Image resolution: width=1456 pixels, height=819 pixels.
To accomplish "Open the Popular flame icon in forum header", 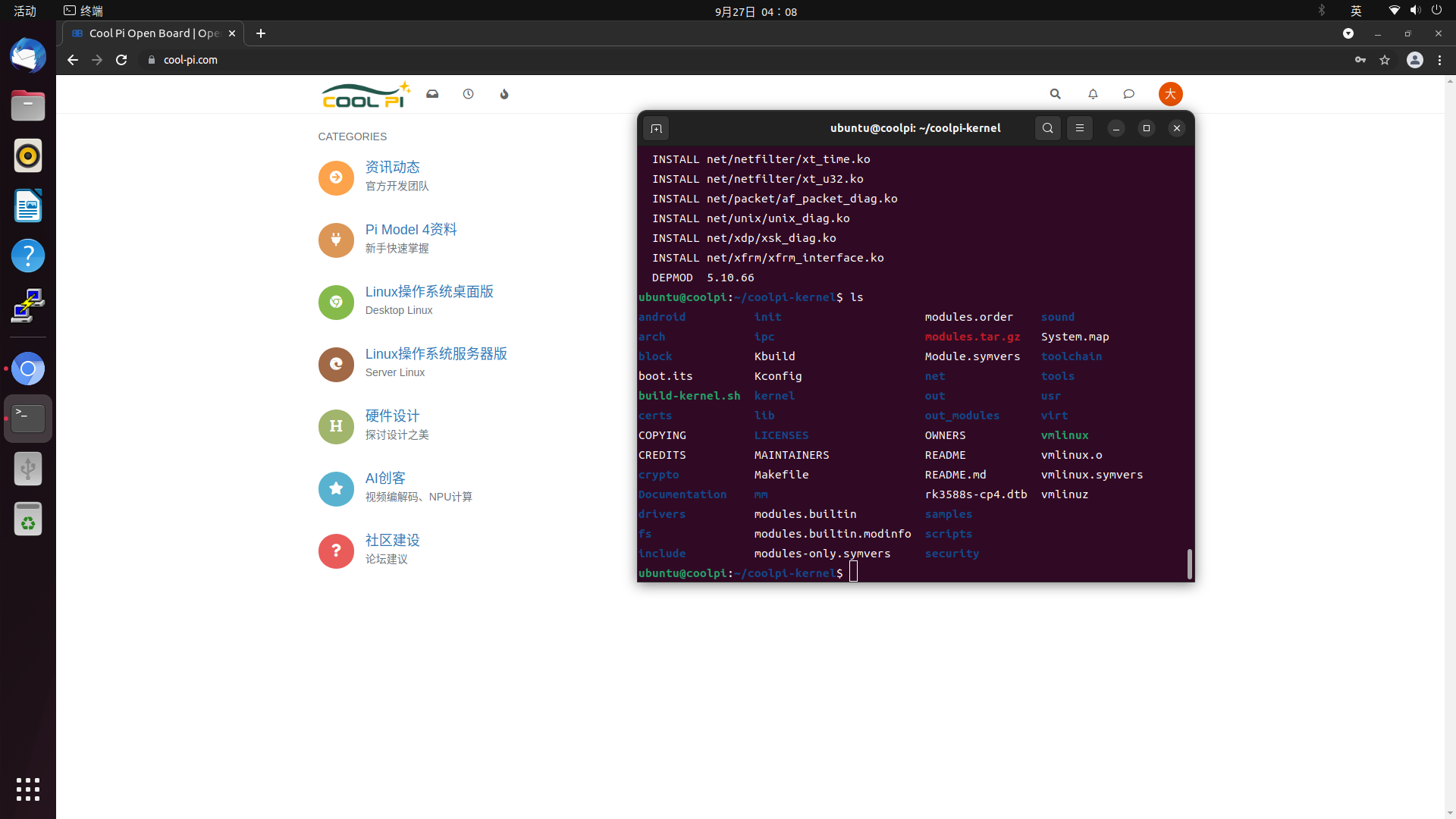I will (504, 94).
